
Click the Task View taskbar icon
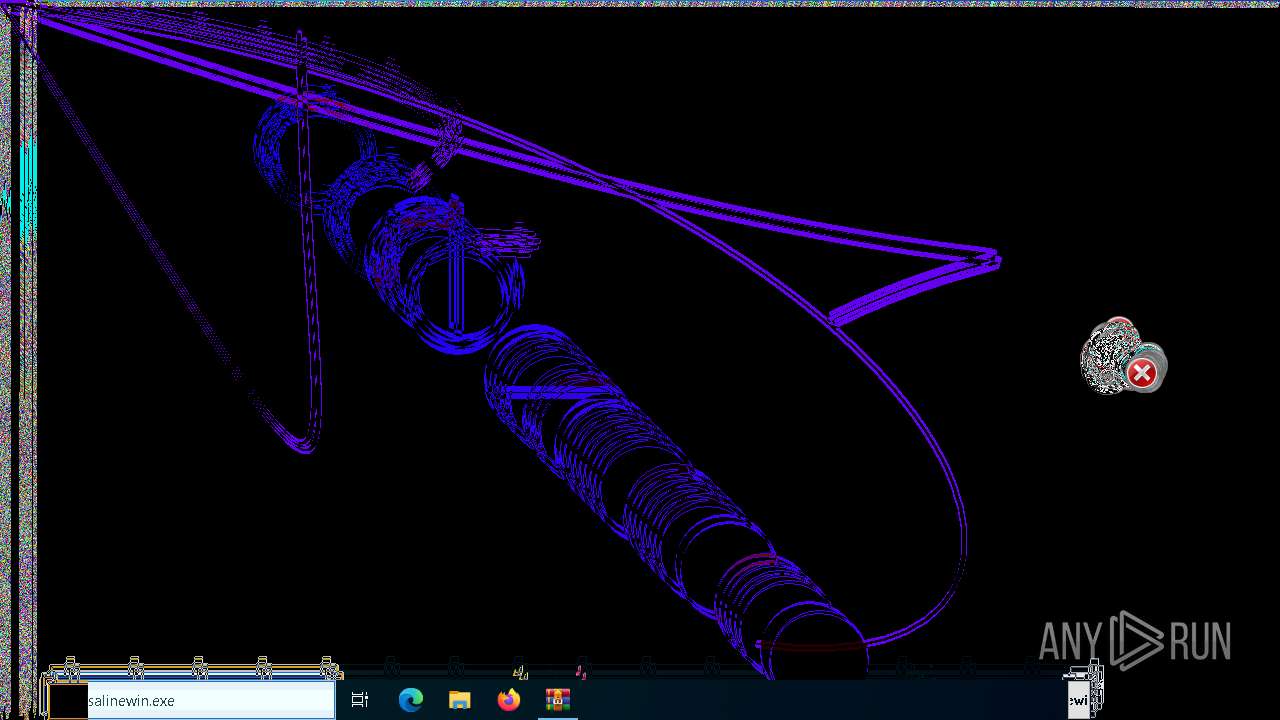point(360,701)
